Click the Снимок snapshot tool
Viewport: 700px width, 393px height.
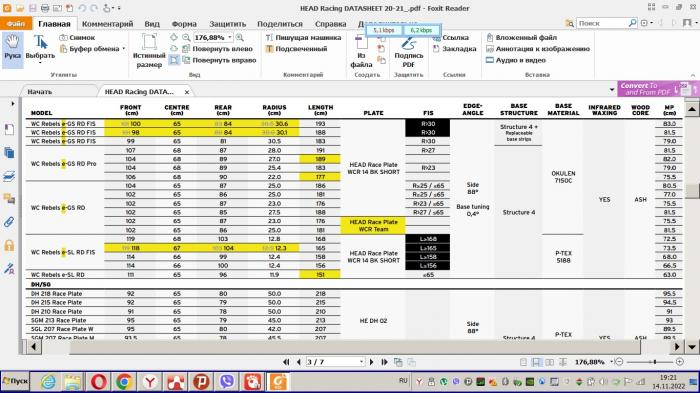click(77, 38)
